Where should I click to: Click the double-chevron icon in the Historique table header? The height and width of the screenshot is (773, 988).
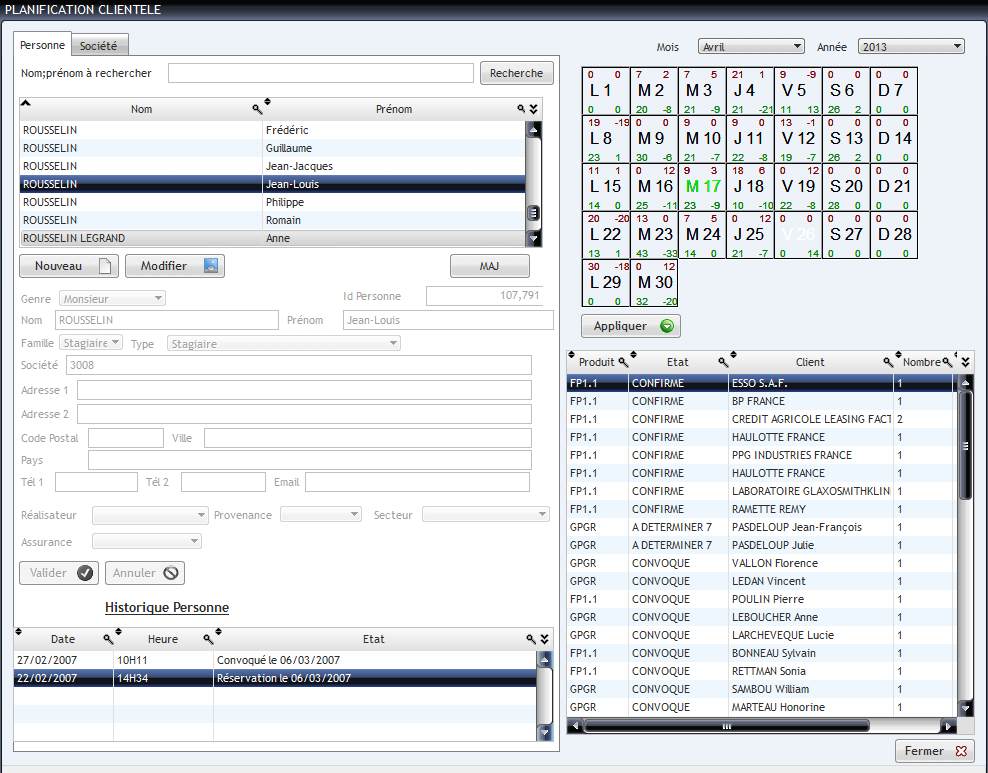544,639
